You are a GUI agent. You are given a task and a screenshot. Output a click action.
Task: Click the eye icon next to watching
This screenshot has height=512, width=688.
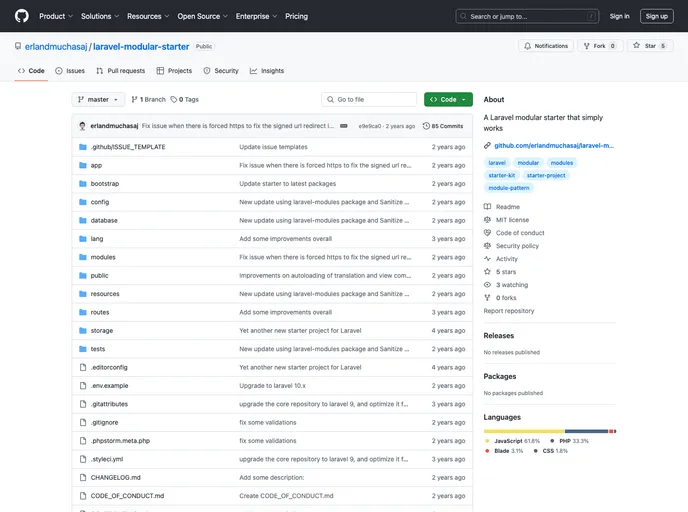click(487, 285)
